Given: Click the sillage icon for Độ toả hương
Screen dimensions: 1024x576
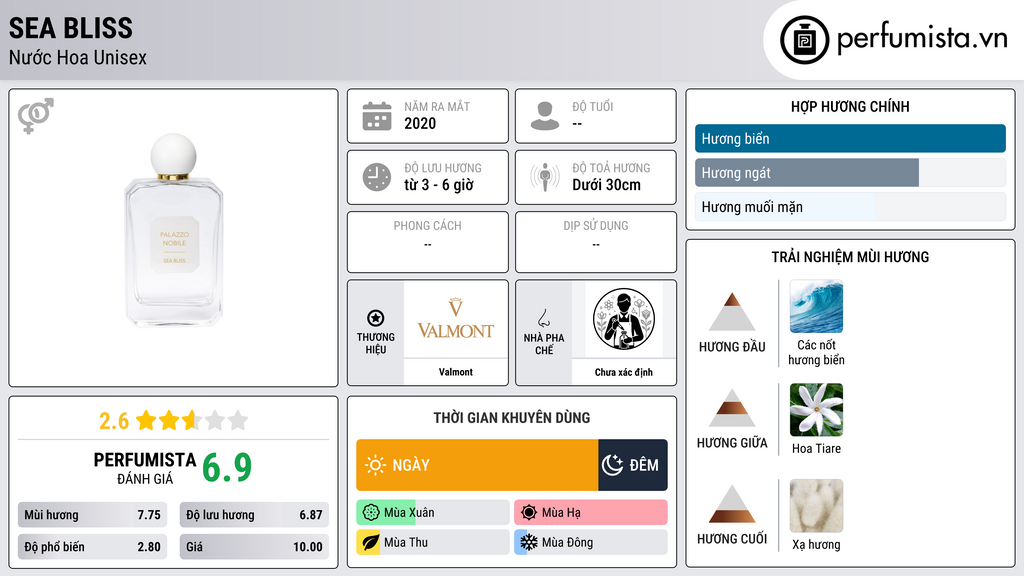Looking at the screenshot, I should click(545, 177).
